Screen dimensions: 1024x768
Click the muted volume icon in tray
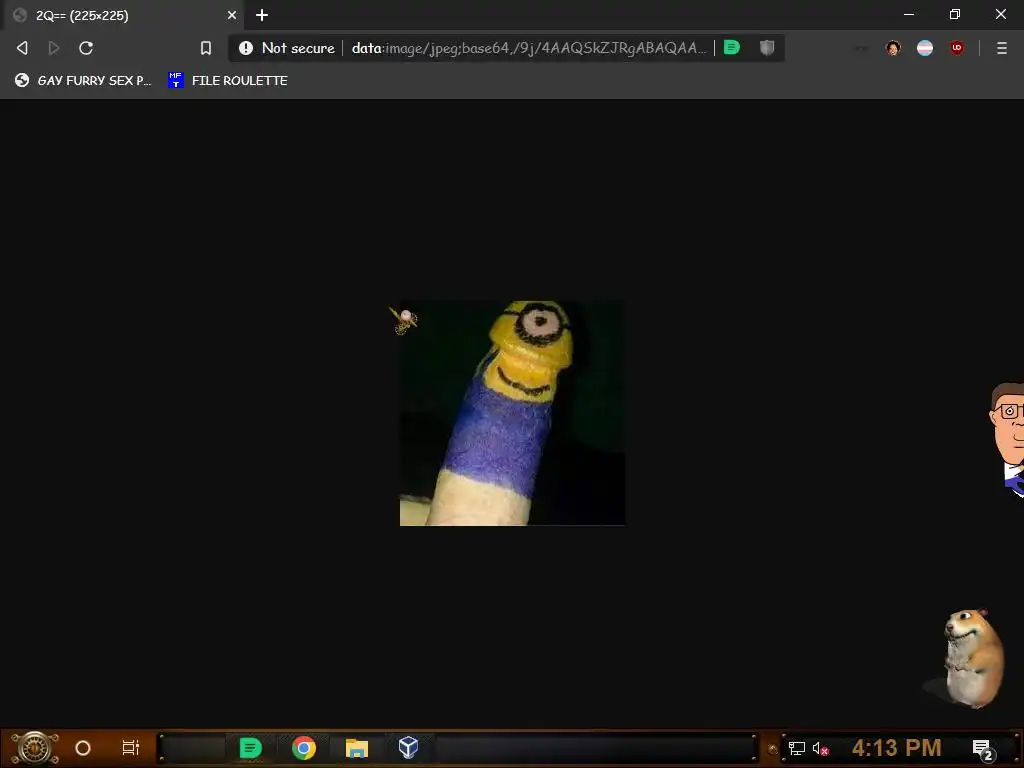820,748
